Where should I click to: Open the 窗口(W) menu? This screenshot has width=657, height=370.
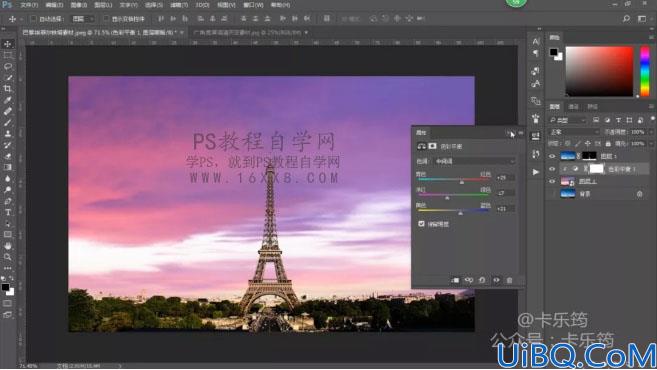pyautogui.click(x=253, y=5)
